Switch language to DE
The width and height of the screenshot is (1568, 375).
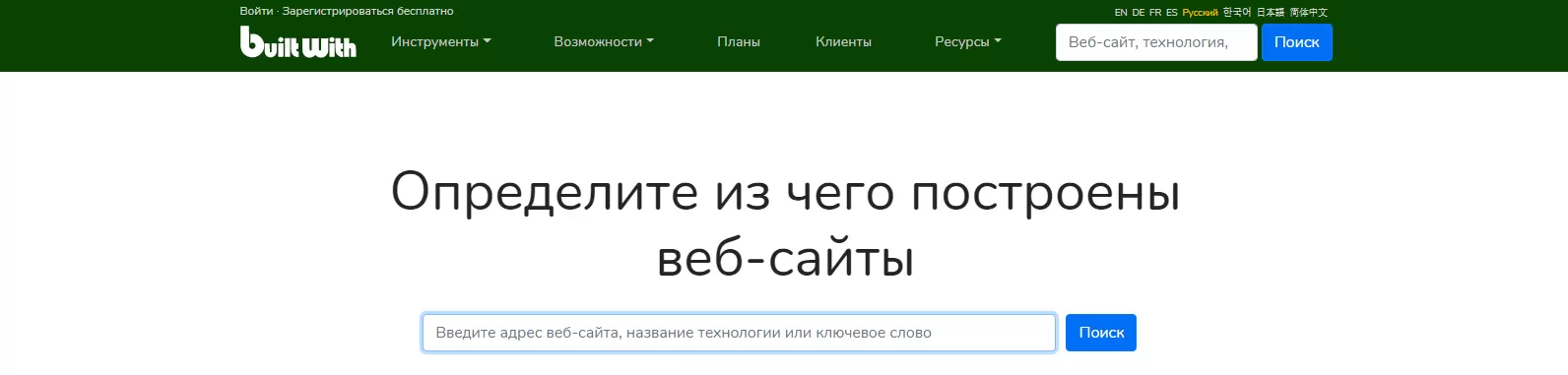point(1139,13)
